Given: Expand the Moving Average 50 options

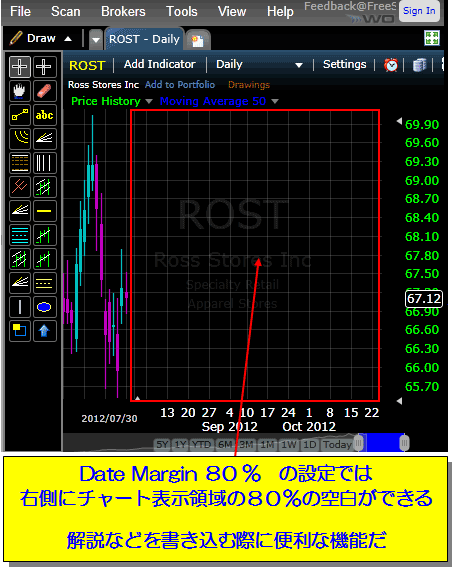Looking at the screenshot, I should (x=275, y=101).
